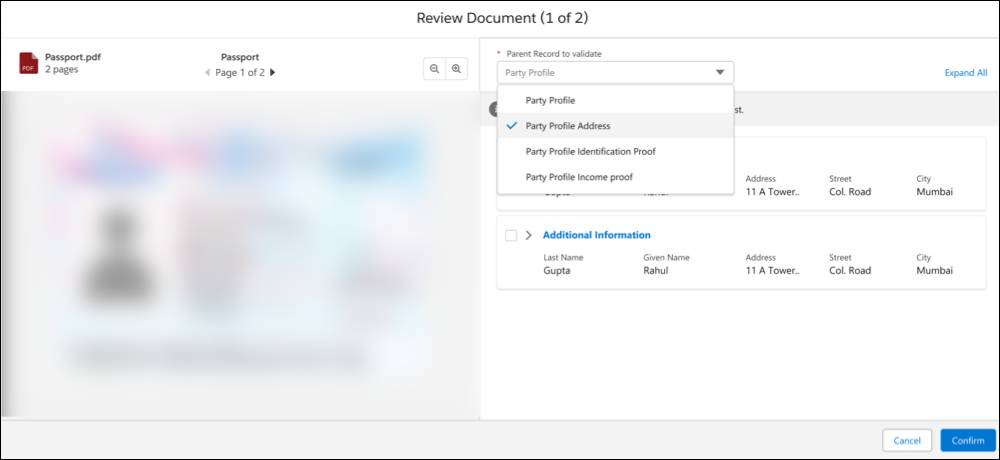This screenshot has height=460, width=1000.
Task: Expand the Additional Information section chevron
Action: (x=529, y=235)
